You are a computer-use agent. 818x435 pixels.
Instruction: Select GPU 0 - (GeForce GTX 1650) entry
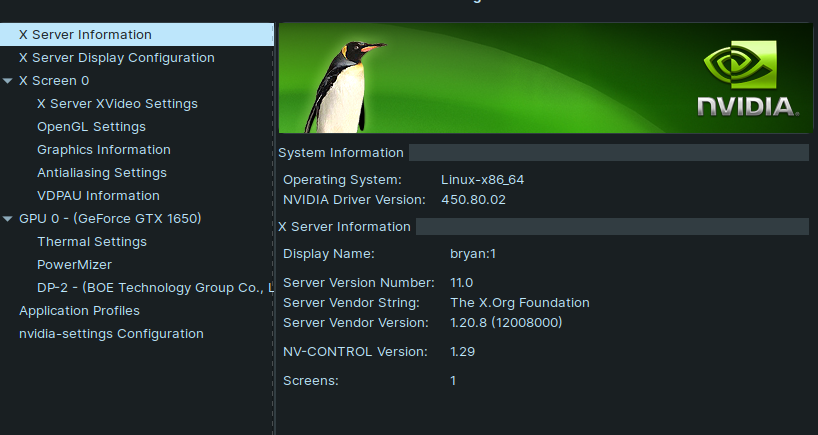pyautogui.click(x=110, y=219)
